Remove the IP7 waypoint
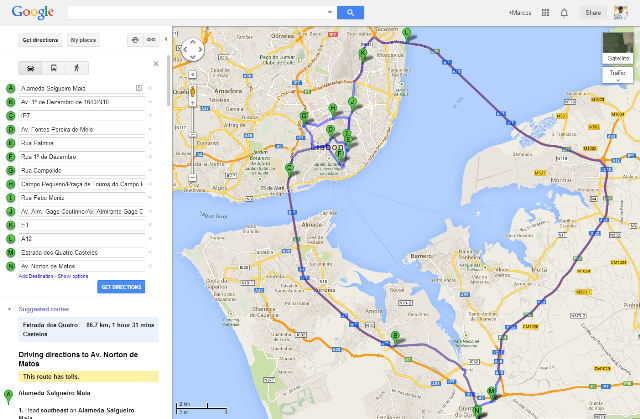 pyautogui.click(x=150, y=115)
